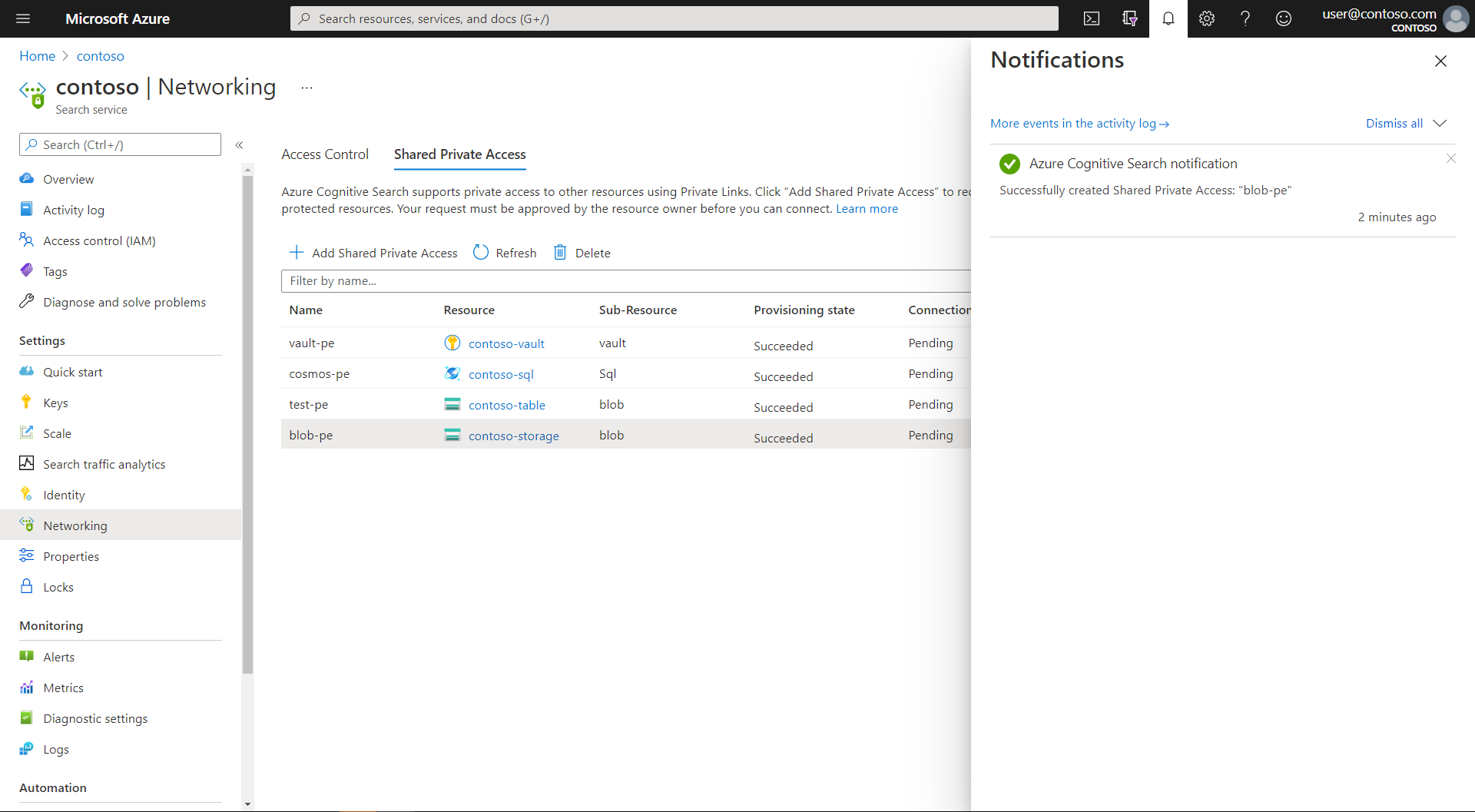Click the Filter by name field
Image resolution: width=1475 pixels, height=812 pixels.
coord(626,281)
